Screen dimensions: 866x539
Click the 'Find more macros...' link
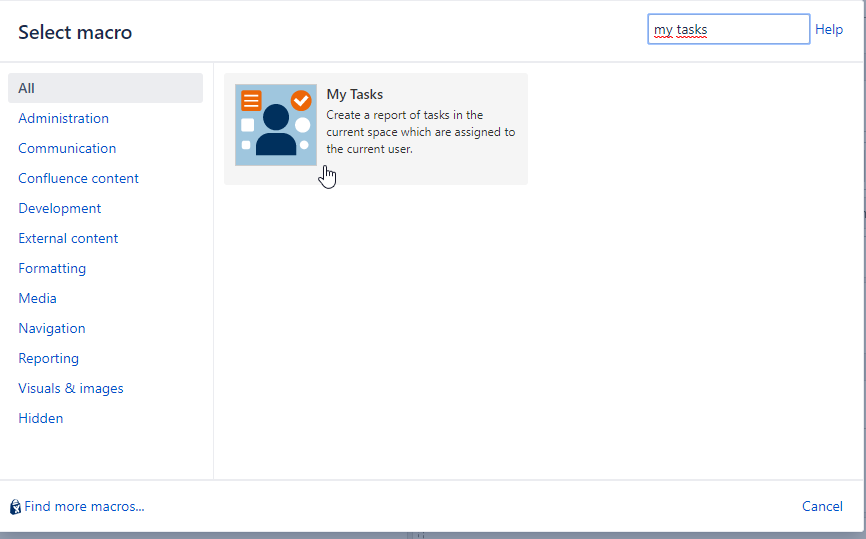click(x=84, y=507)
